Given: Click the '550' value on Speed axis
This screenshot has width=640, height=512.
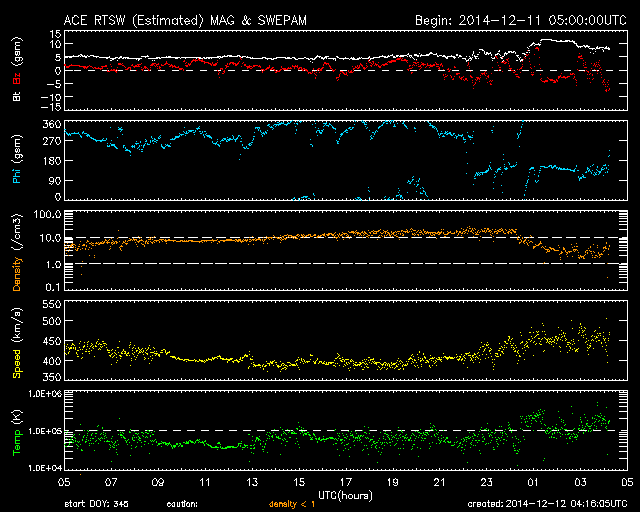Looking at the screenshot, I should [x=52, y=304].
